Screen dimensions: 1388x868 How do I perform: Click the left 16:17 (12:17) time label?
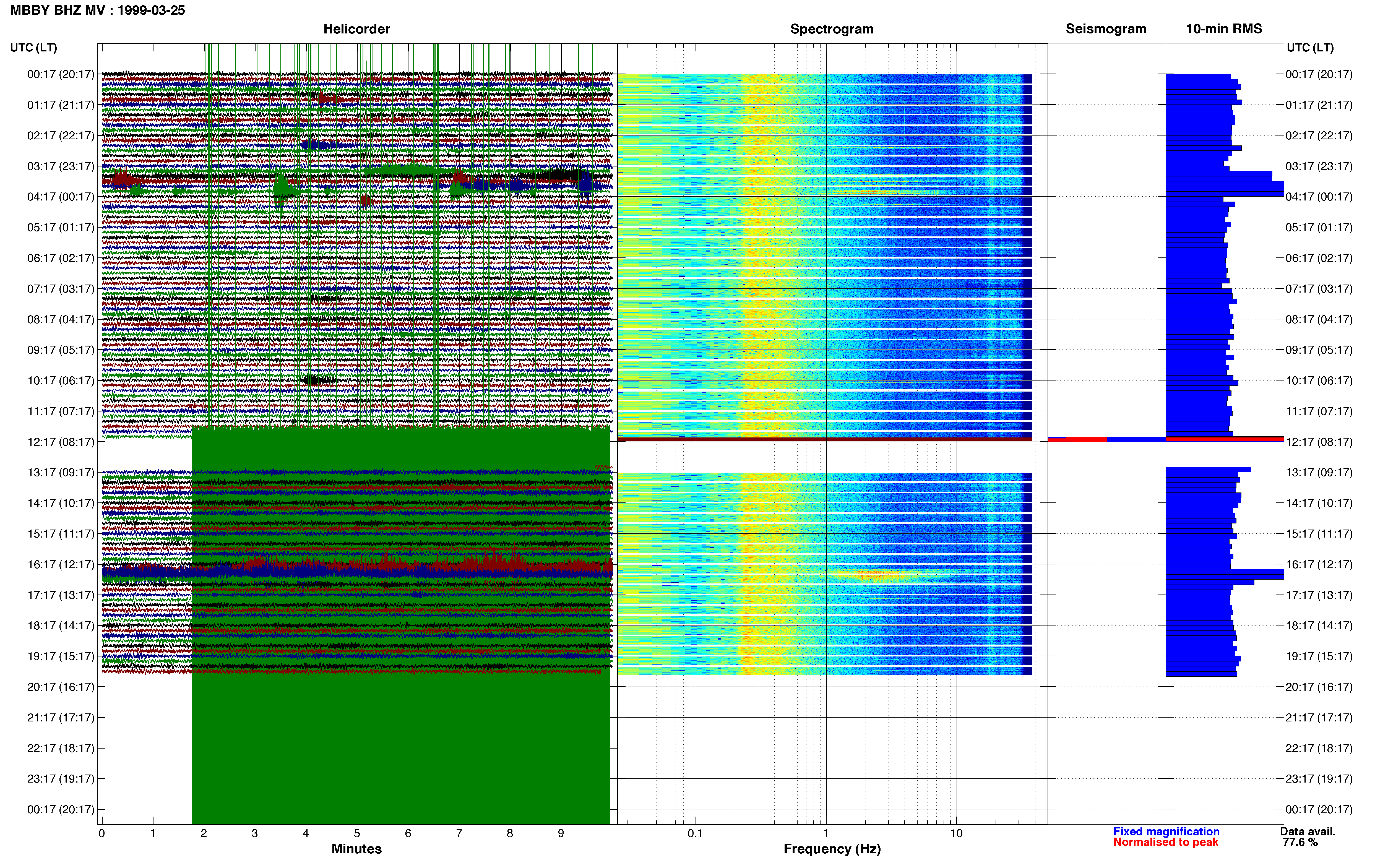point(61,564)
